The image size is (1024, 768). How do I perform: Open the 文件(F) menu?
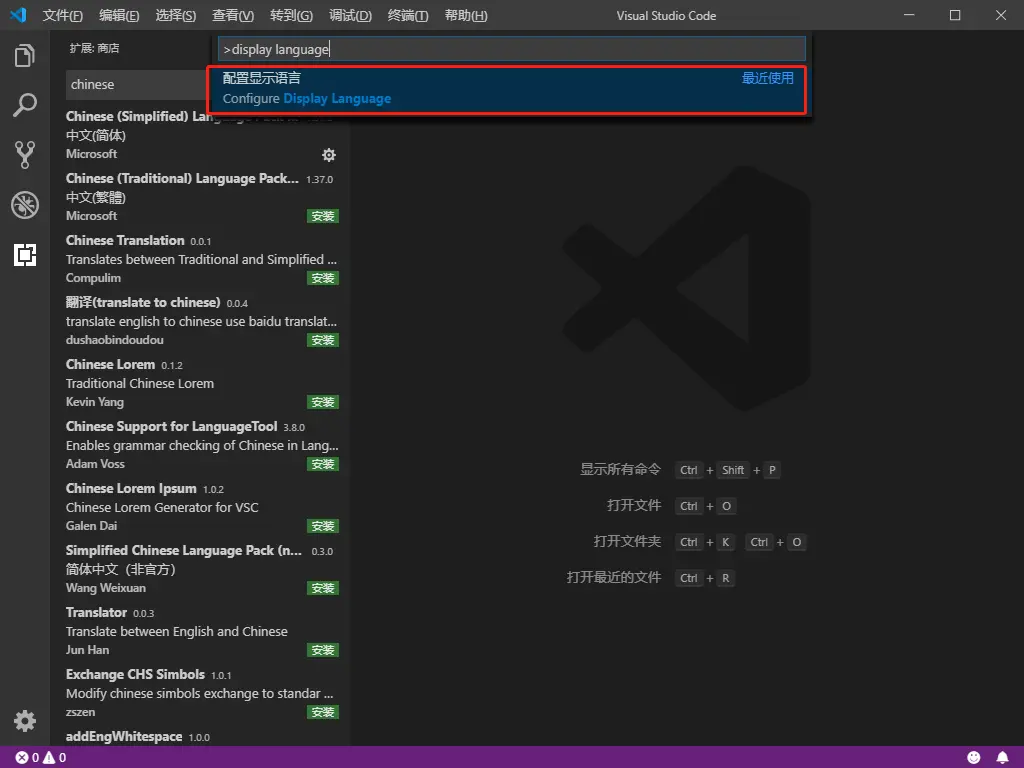(63, 16)
